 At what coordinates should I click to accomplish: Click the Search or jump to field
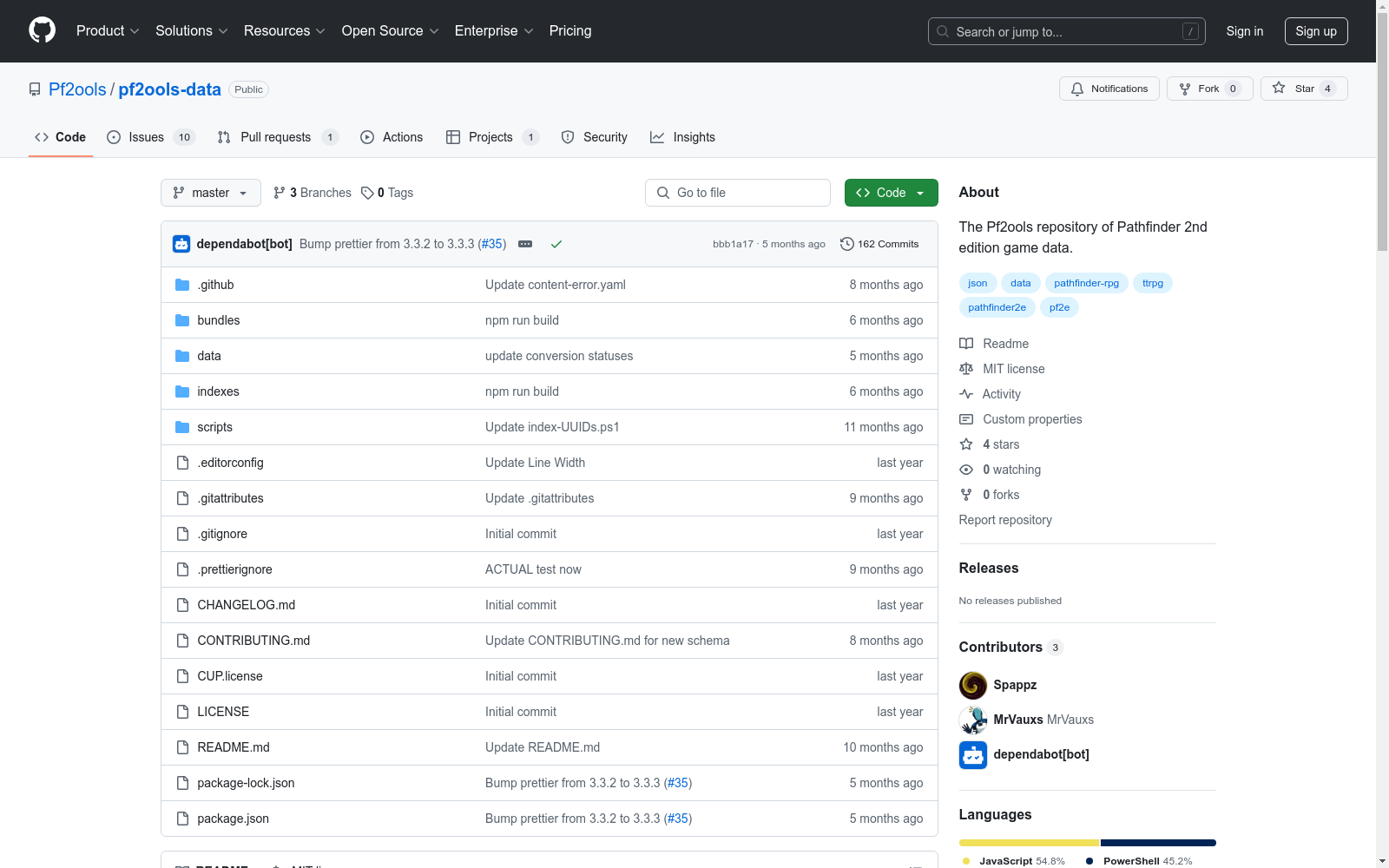point(1067,31)
